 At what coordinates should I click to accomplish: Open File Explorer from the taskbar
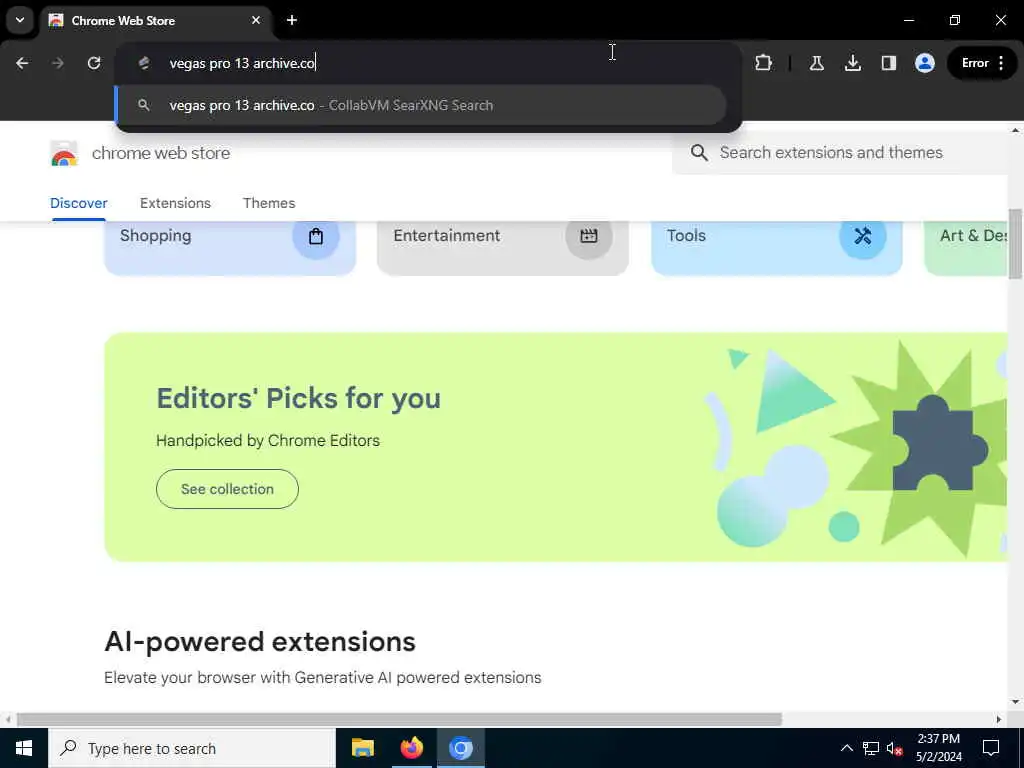362,748
